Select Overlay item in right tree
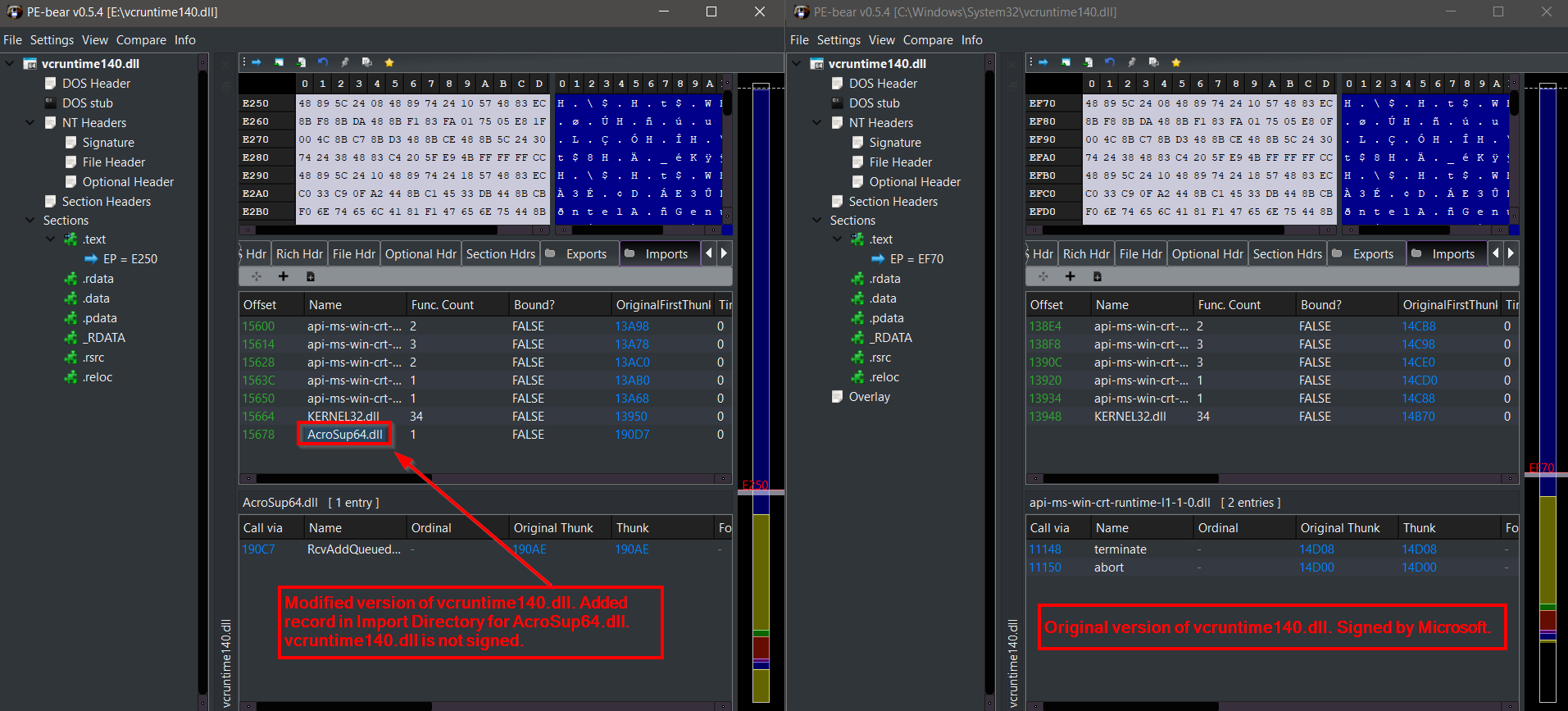Image resolution: width=1568 pixels, height=711 pixels. (x=869, y=397)
